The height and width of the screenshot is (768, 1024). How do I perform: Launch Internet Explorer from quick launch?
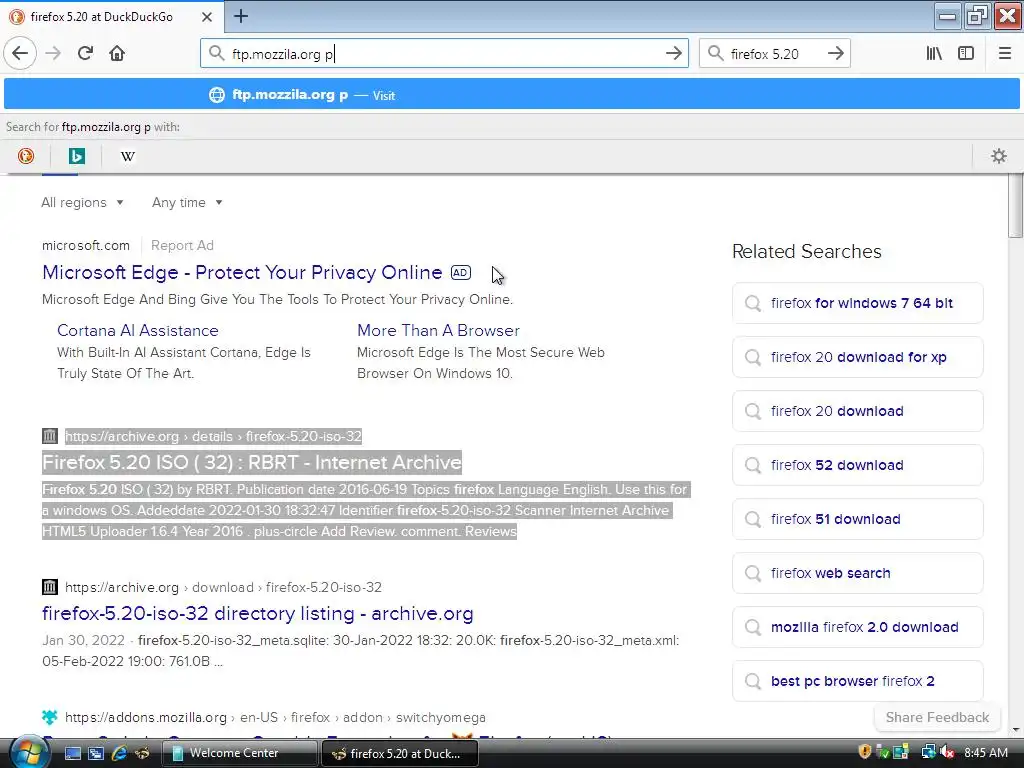click(x=119, y=753)
